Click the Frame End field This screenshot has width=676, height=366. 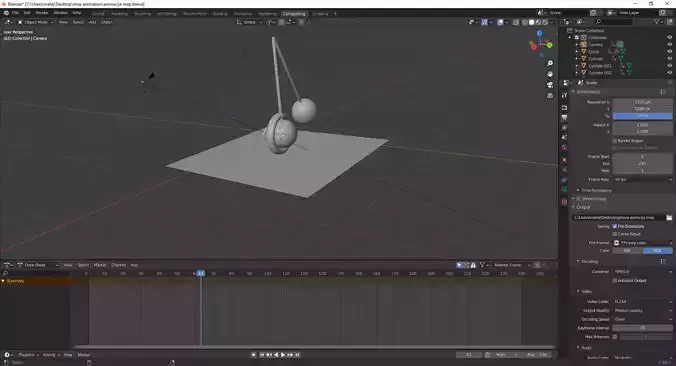click(x=642, y=163)
